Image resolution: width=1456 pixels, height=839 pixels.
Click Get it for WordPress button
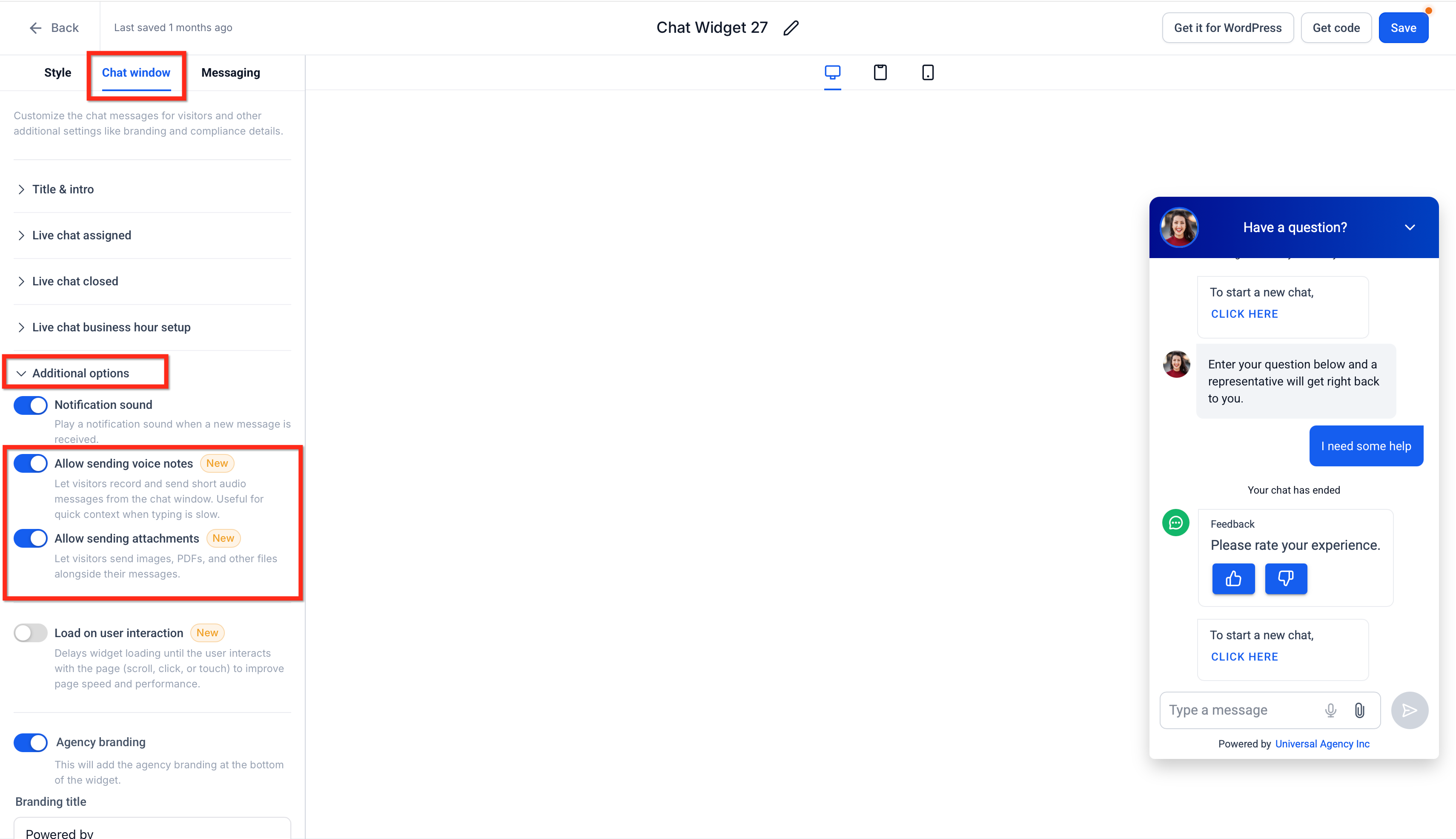(x=1227, y=28)
